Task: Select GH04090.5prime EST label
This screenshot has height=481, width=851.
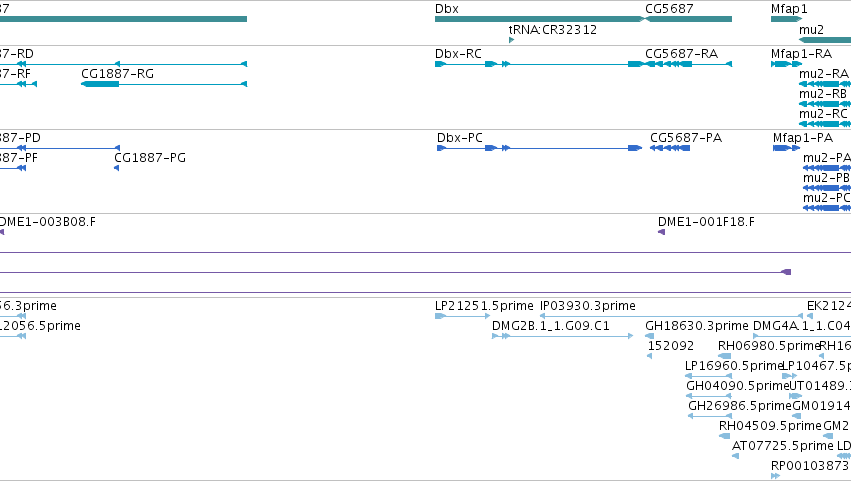Action: 738,386
